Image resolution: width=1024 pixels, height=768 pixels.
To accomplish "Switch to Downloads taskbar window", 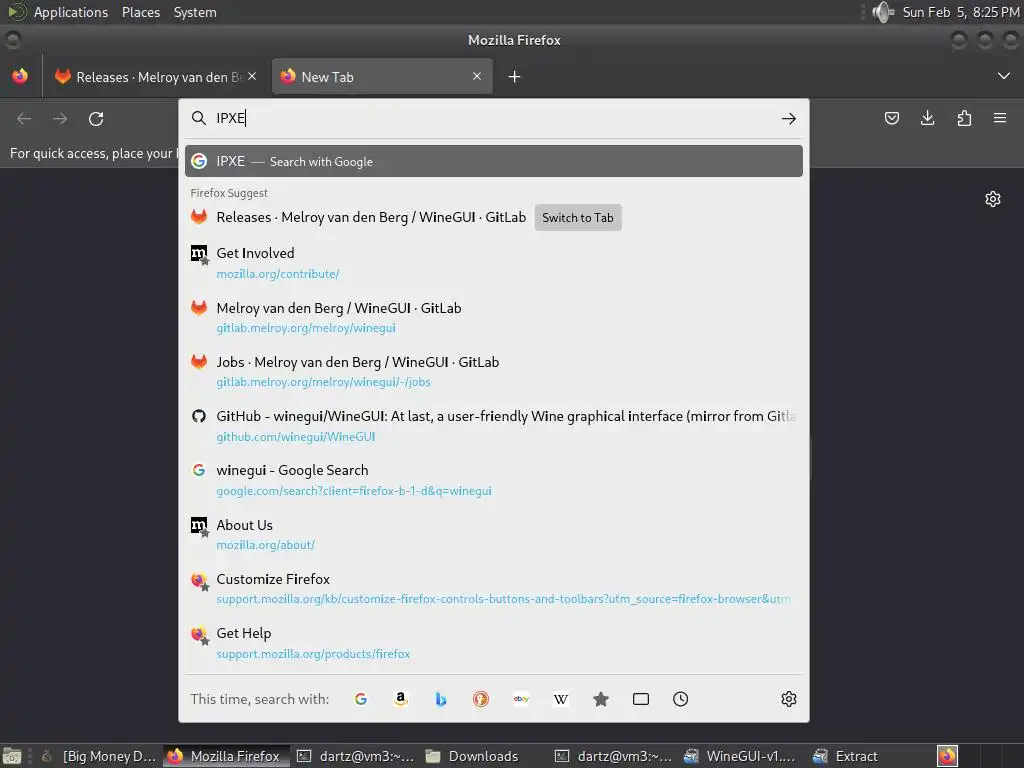I will click(483, 756).
